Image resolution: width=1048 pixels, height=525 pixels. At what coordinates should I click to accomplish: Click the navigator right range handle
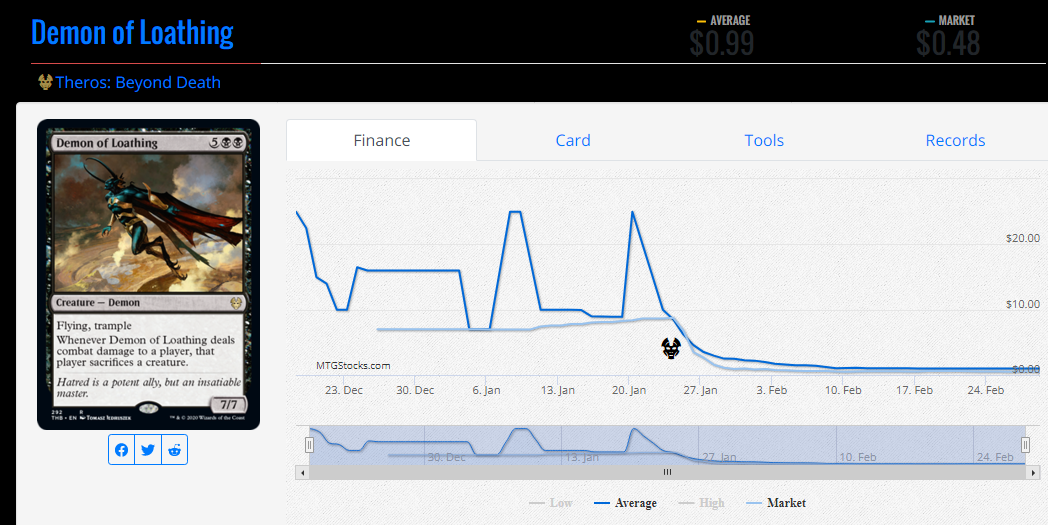tap(1025, 445)
